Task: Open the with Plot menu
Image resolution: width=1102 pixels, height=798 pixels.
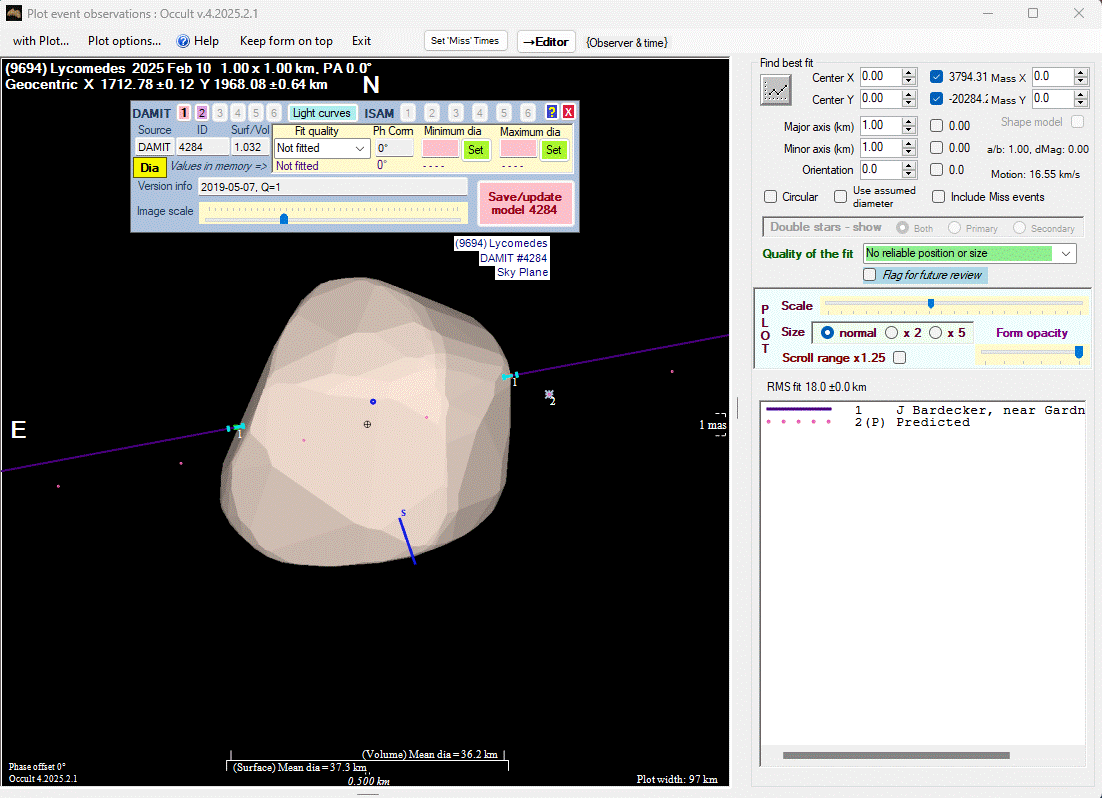Action: (x=41, y=41)
